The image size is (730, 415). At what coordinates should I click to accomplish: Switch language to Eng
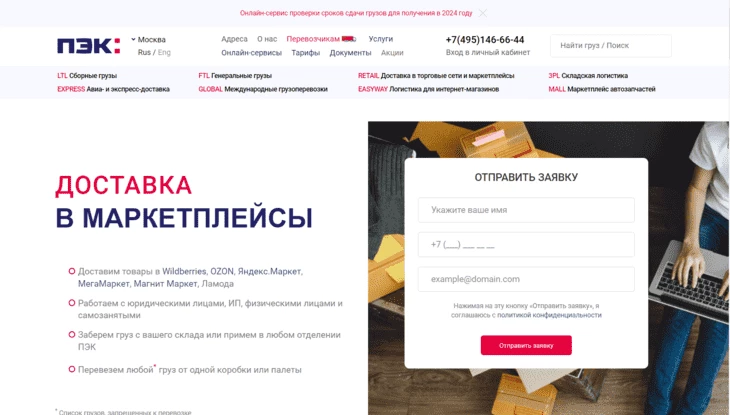click(164, 53)
